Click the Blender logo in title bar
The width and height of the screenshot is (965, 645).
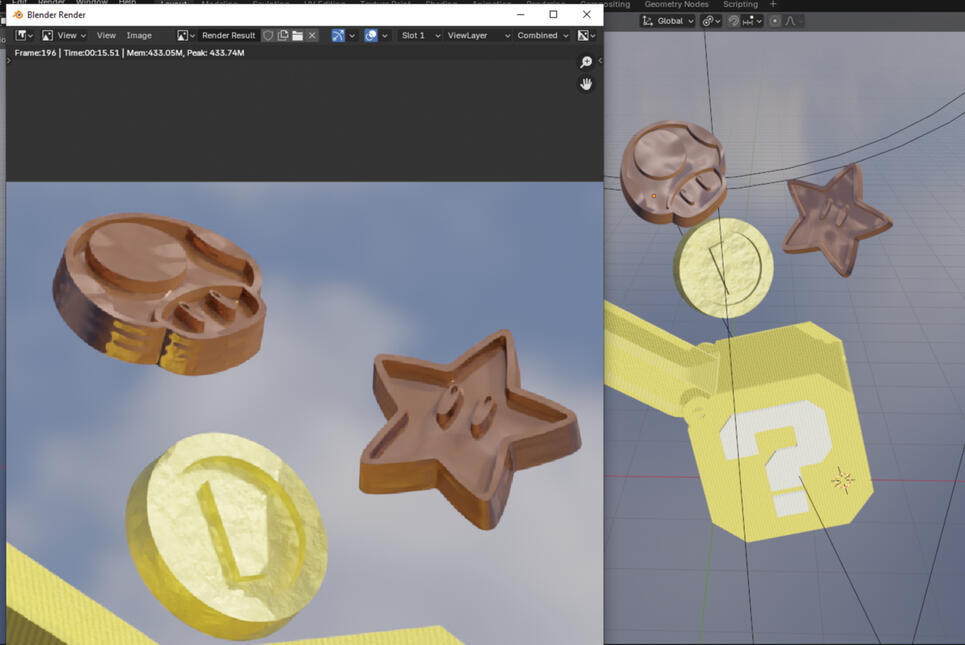point(18,15)
